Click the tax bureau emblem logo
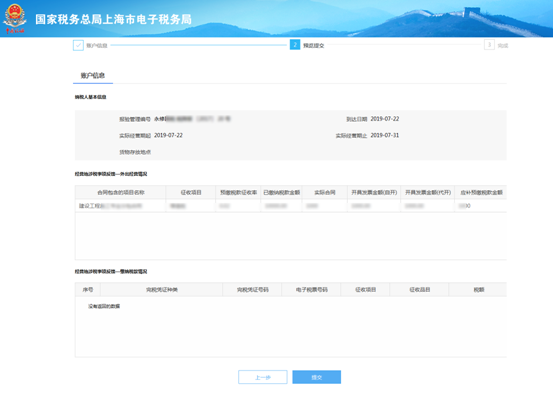 (x=14, y=18)
